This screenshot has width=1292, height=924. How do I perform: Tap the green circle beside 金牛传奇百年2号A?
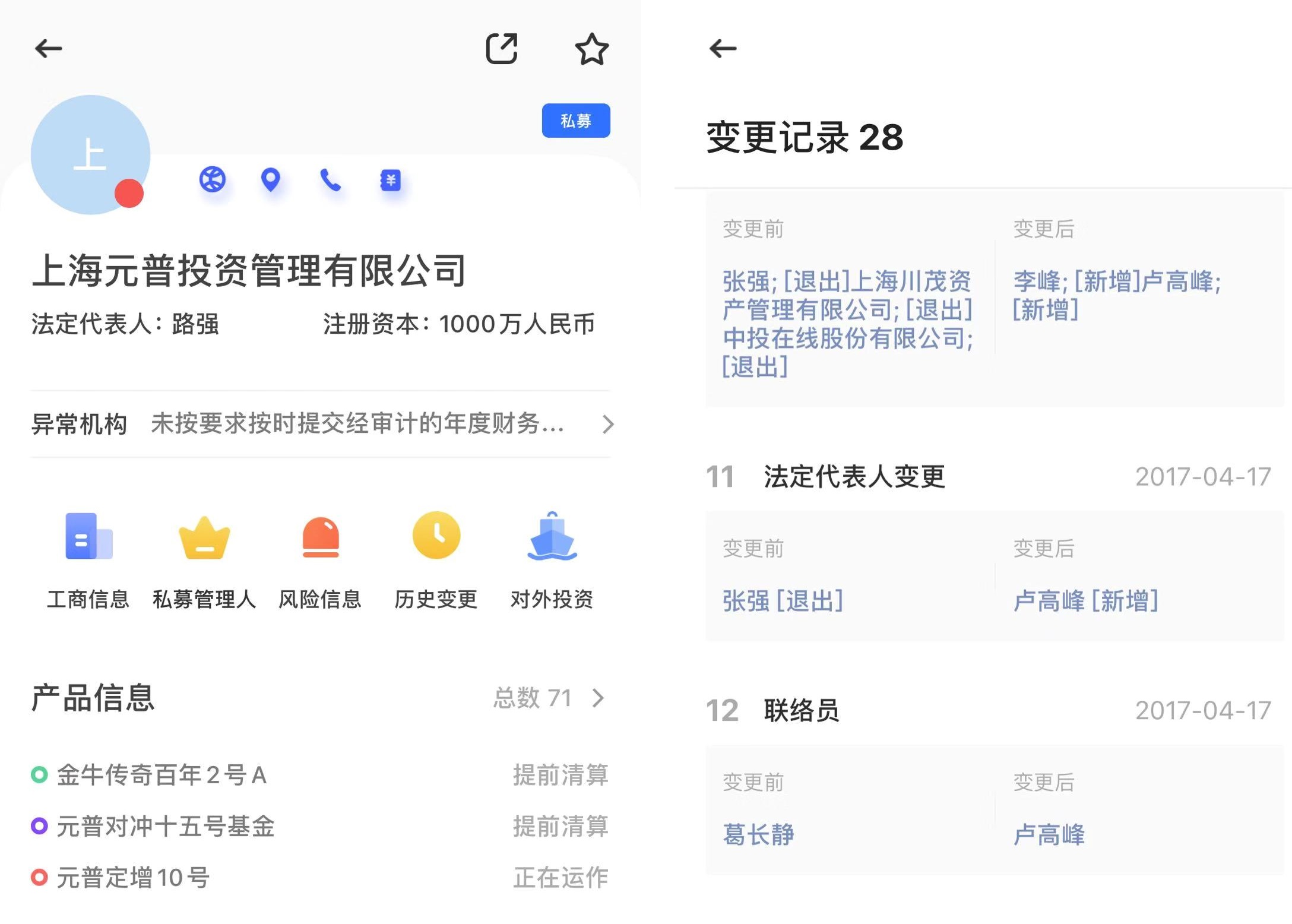(39, 775)
